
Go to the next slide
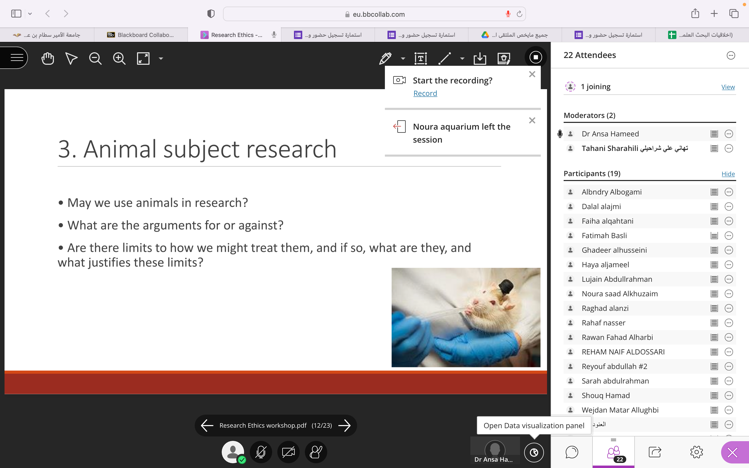345,426
